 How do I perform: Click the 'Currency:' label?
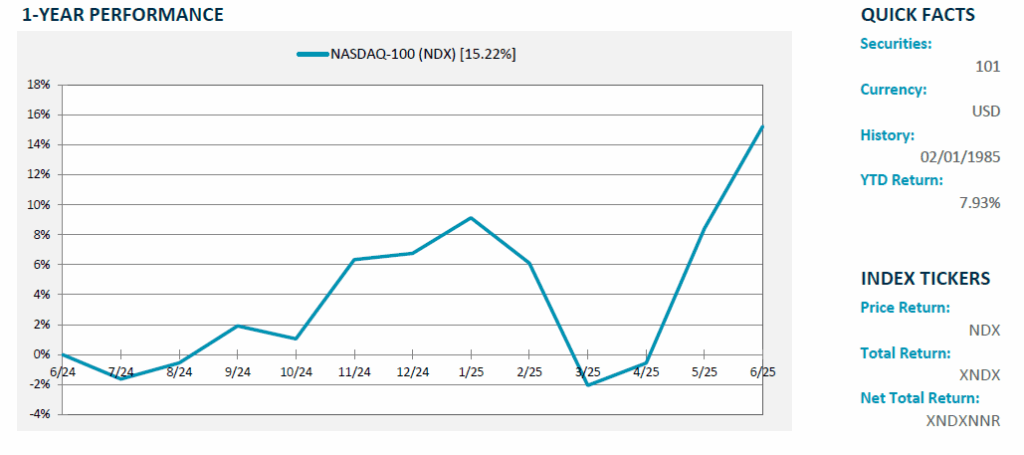click(893, 90)
